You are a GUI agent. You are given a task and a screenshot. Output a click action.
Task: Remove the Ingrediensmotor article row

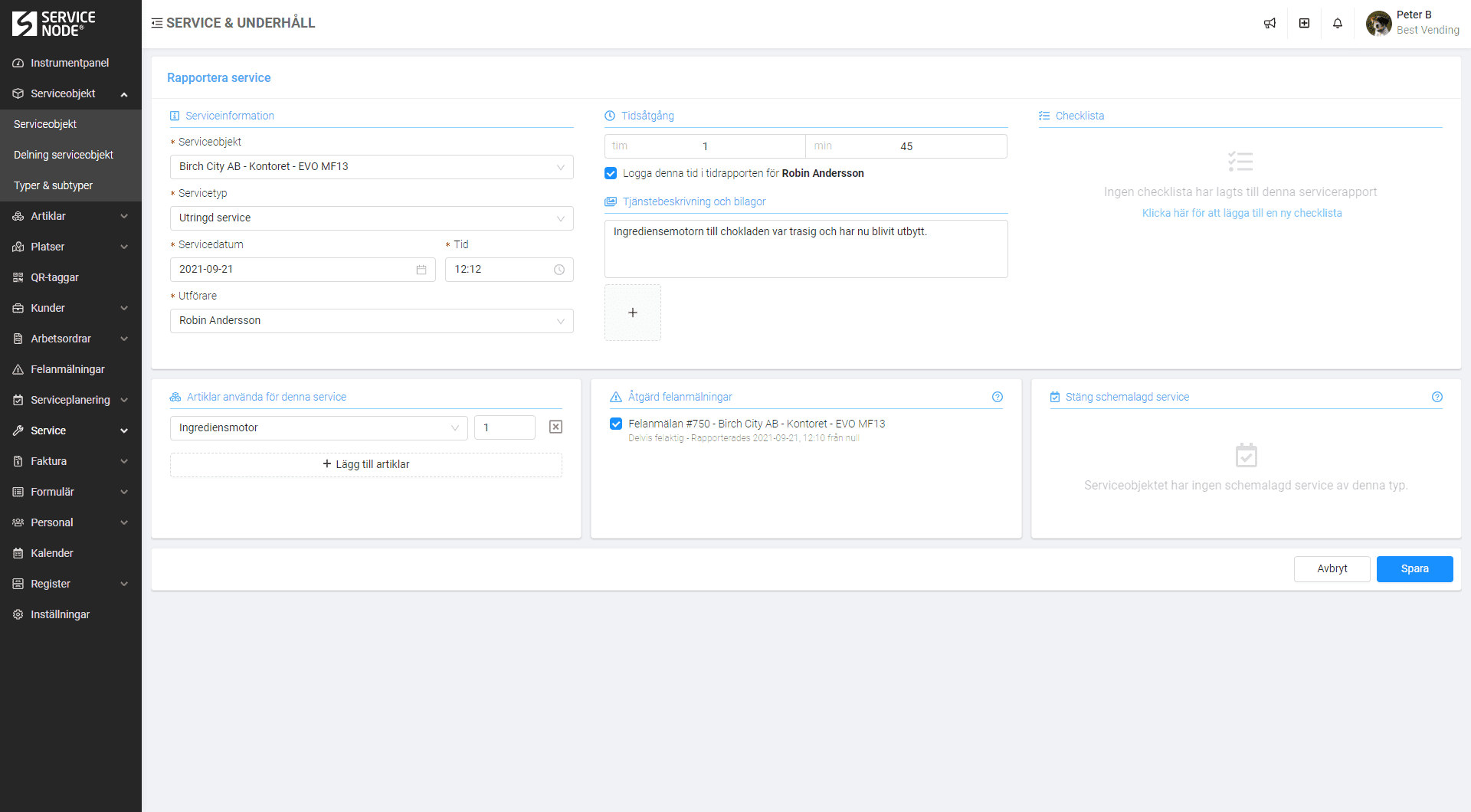point(555,427)
